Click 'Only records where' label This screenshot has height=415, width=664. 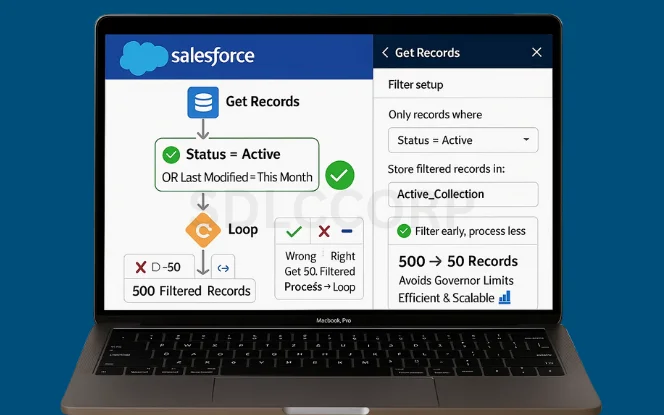coord(435,115)
